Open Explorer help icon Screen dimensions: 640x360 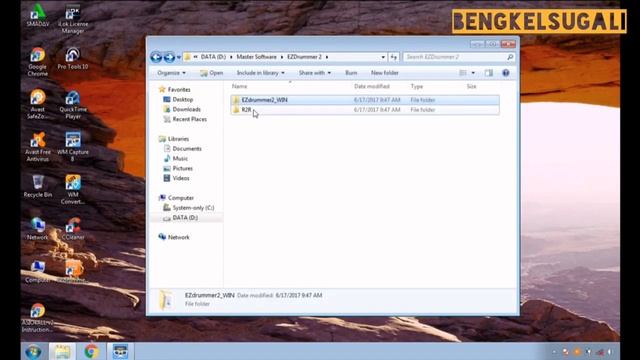[506, 73]
